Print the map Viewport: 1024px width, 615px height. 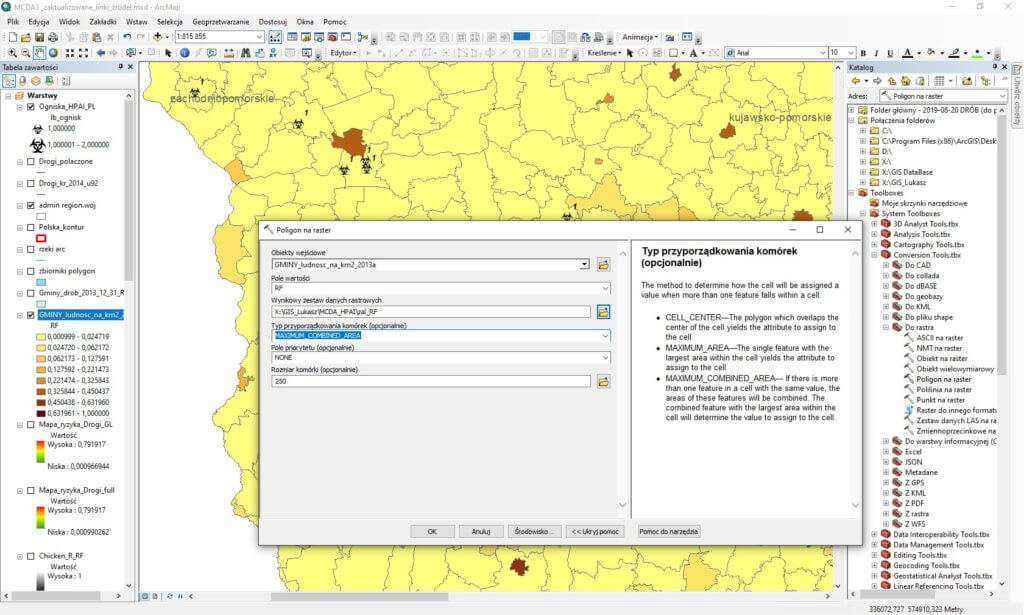point(53,37)
